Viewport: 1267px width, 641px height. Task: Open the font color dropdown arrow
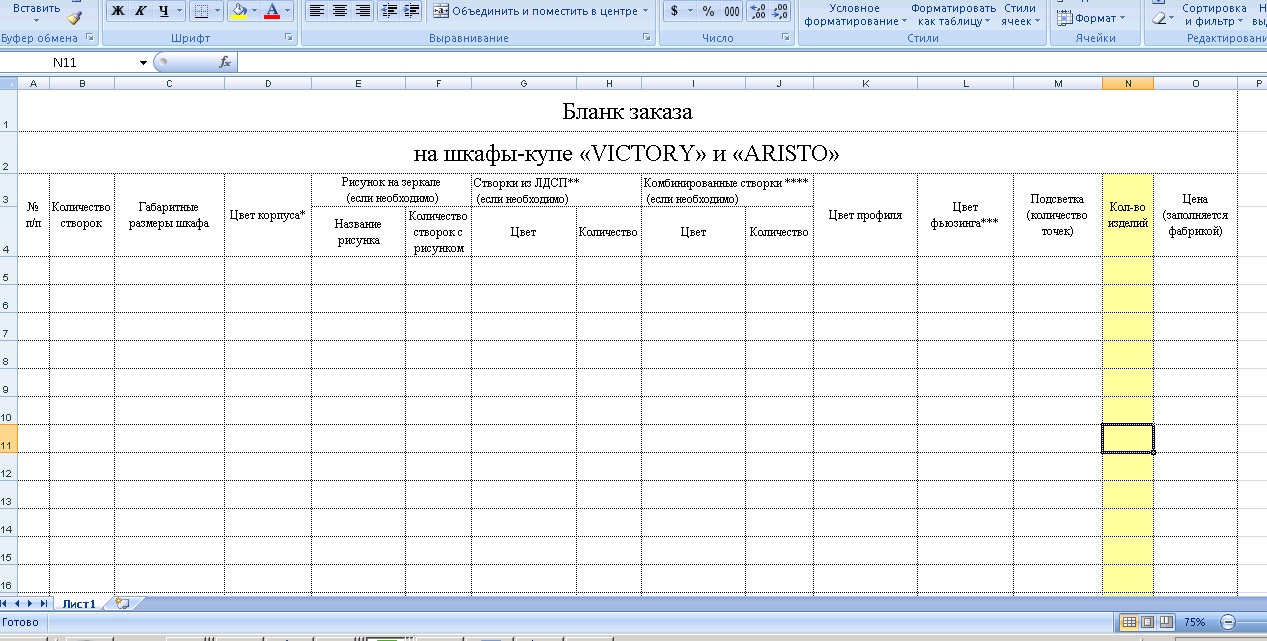point(288,11)
